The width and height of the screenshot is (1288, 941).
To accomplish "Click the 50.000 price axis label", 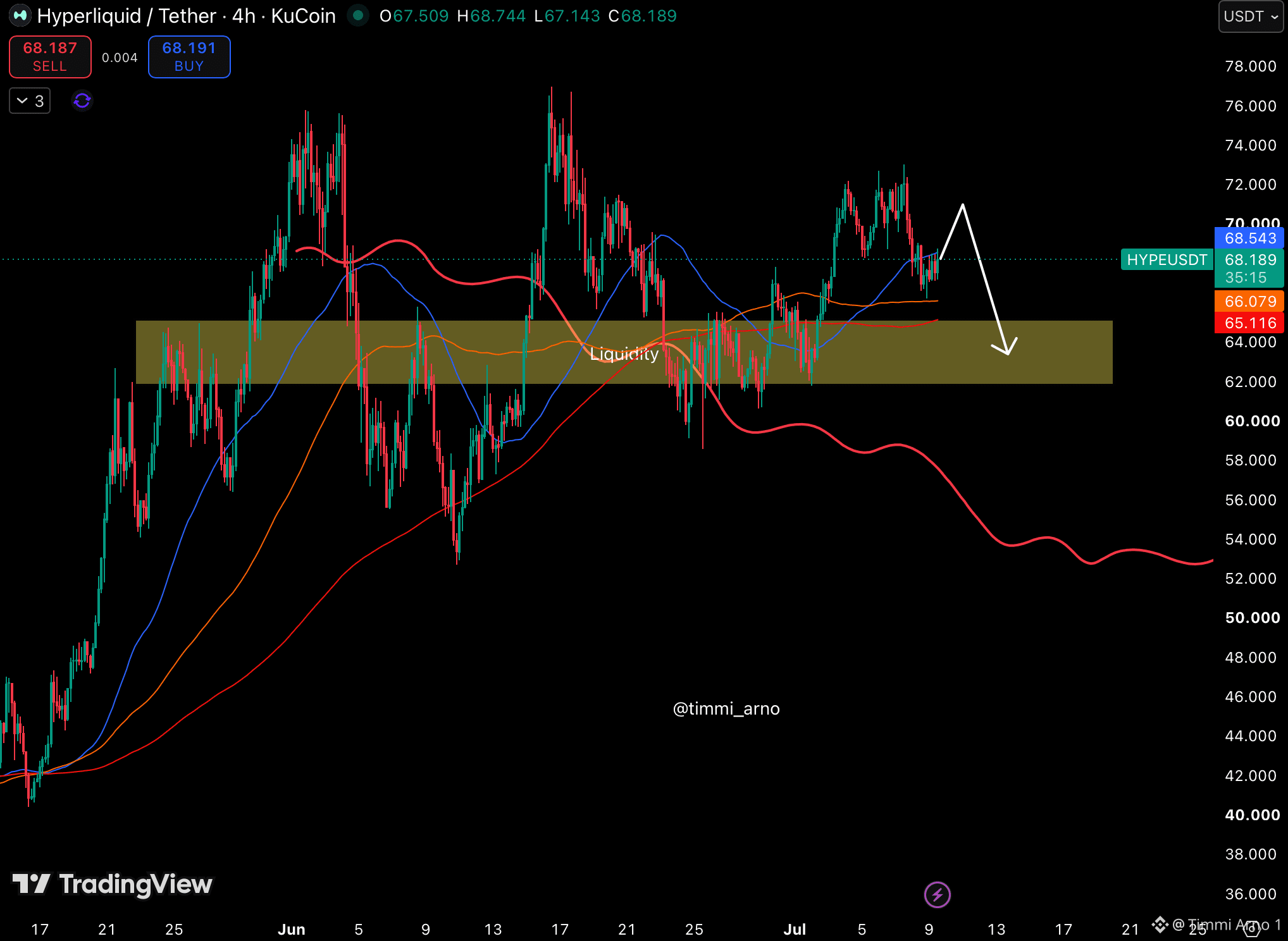I will tap(1253, 617).
